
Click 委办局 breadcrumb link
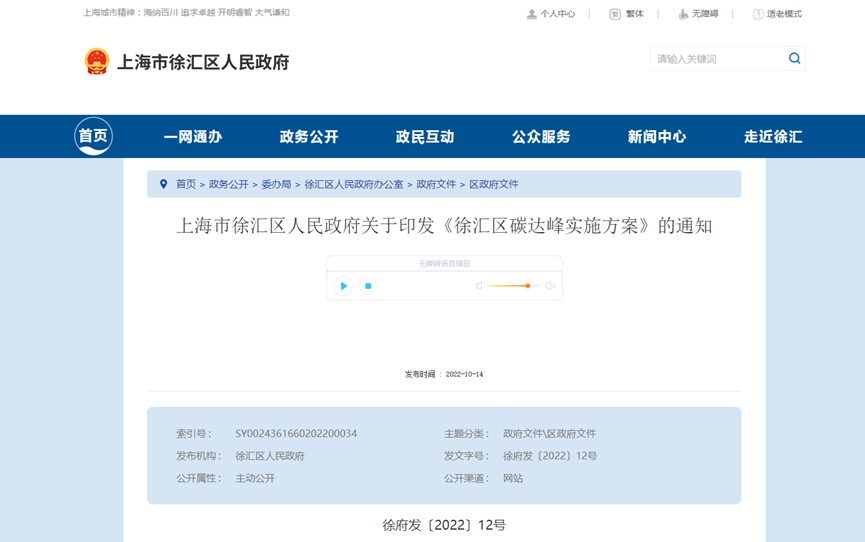[276, 184]
